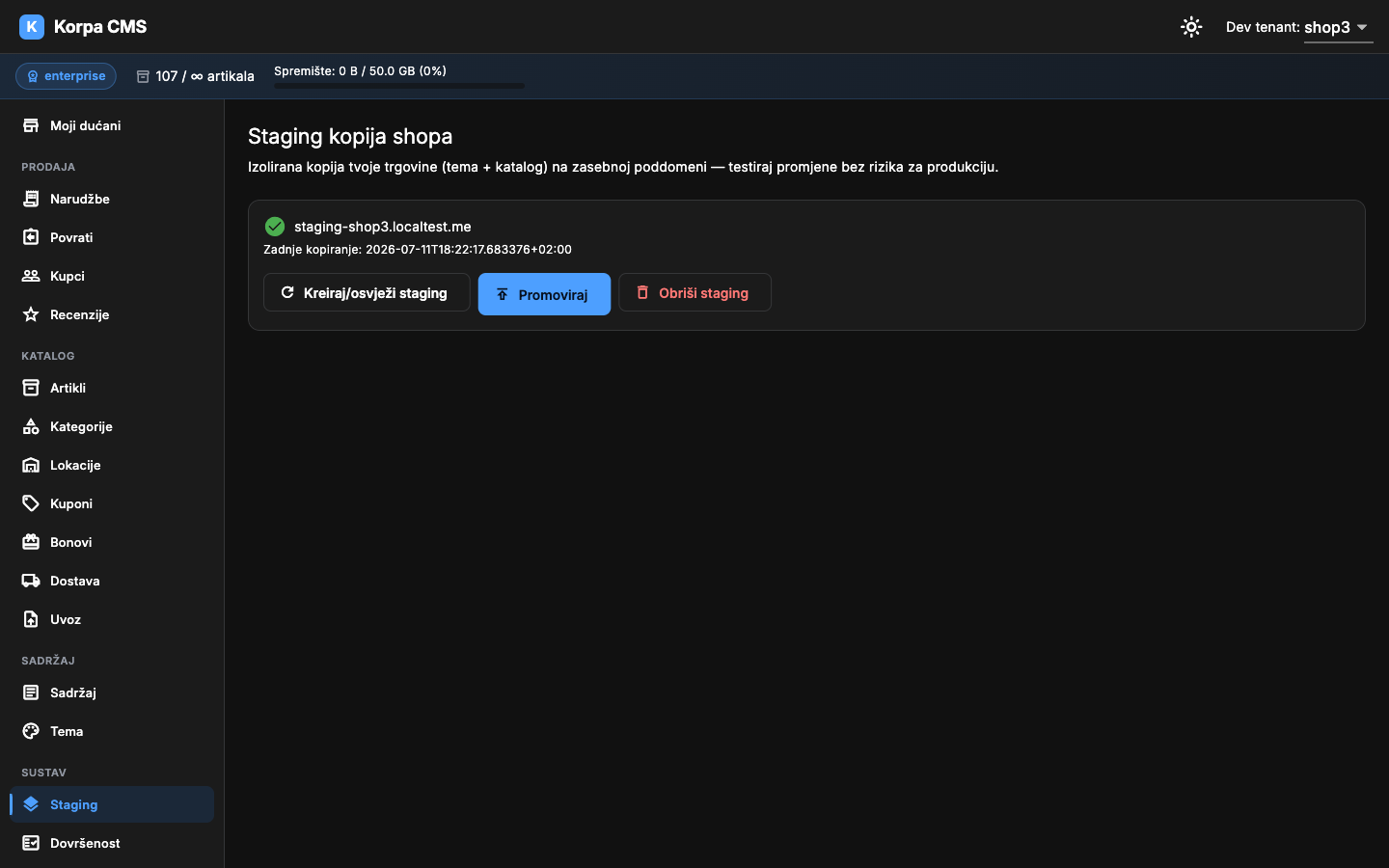Open the Sadržaj article icon
Viewport: 1389px width, 868px height.
(x=31, y=692)
